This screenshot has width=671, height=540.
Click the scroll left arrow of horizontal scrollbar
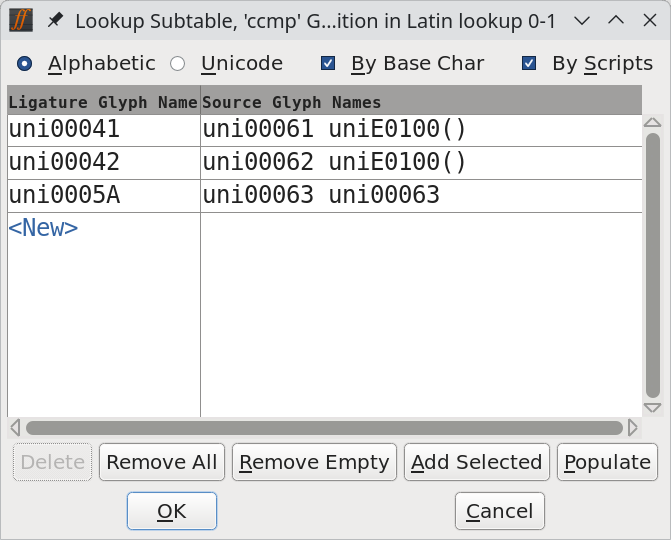[x=15, y=428]
